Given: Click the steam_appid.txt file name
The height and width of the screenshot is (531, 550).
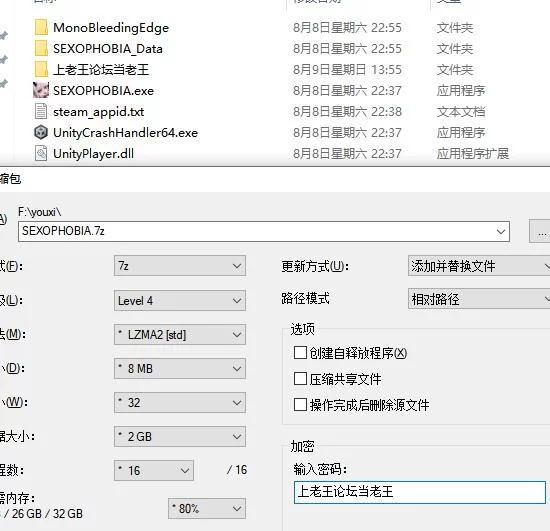Looking at the screenshot, I should (x=99, y=112).
